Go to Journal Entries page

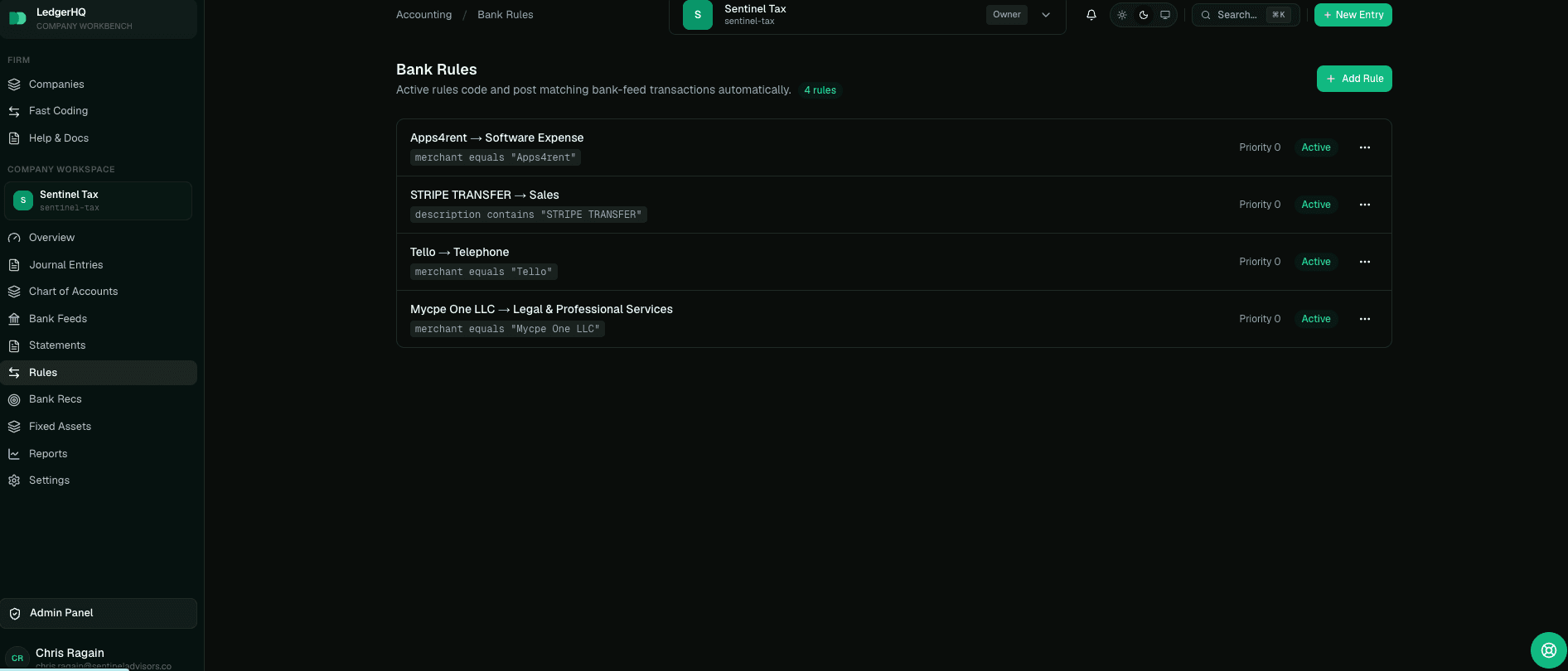click(x=99, y=265)
